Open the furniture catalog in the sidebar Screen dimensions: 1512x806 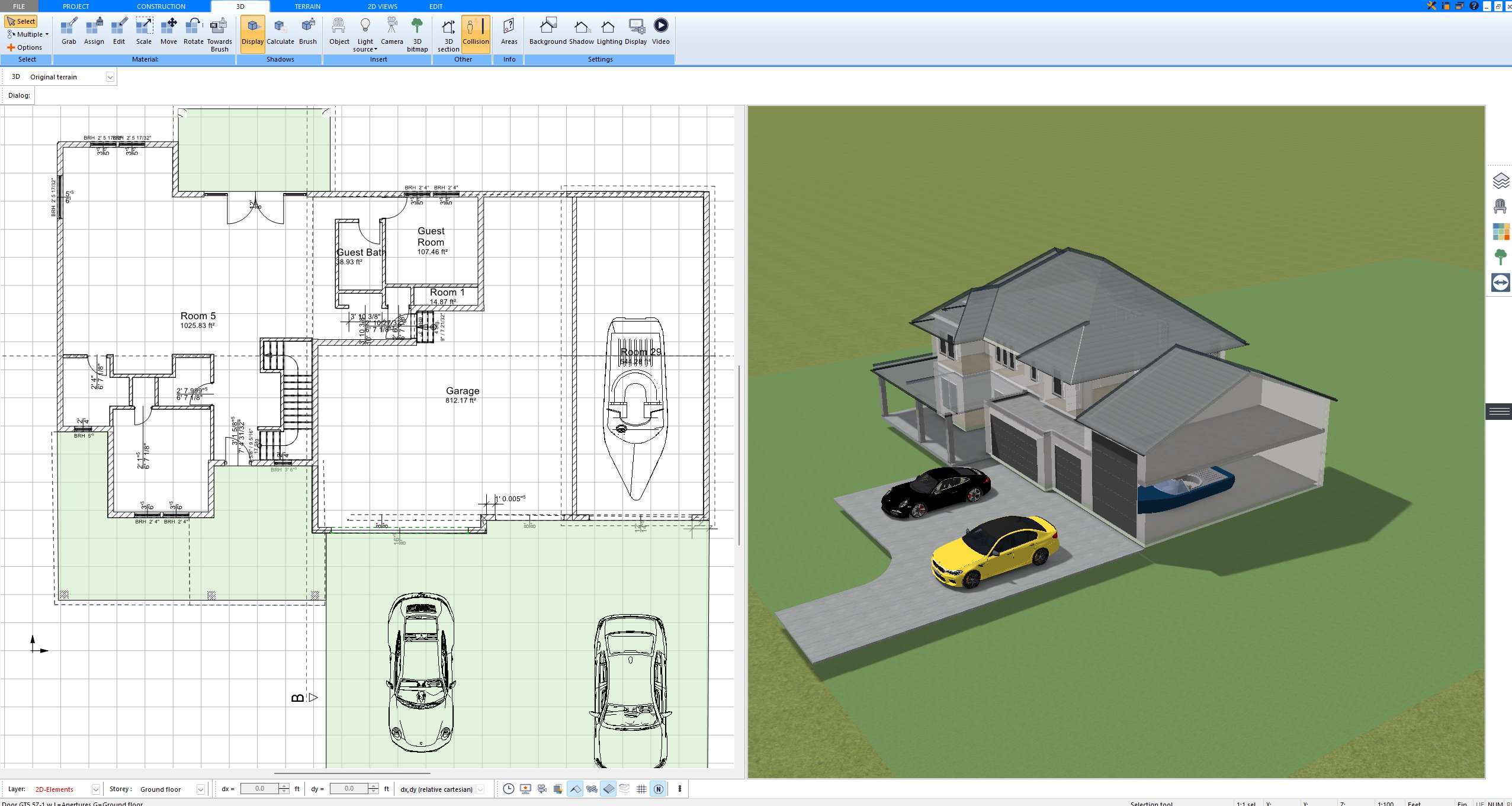[x=1501, y=205]
